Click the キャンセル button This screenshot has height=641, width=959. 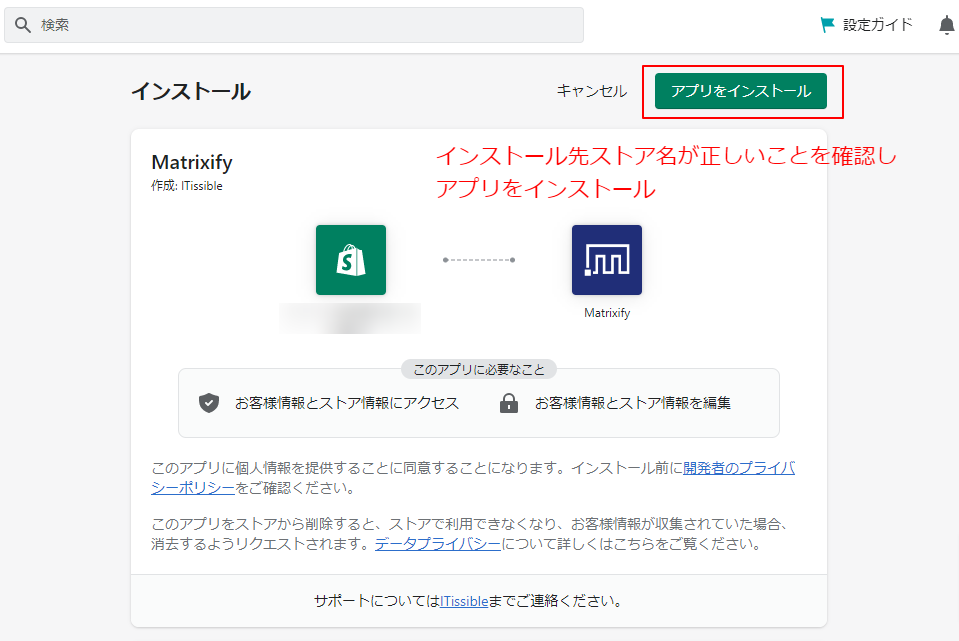click(591, 91)
